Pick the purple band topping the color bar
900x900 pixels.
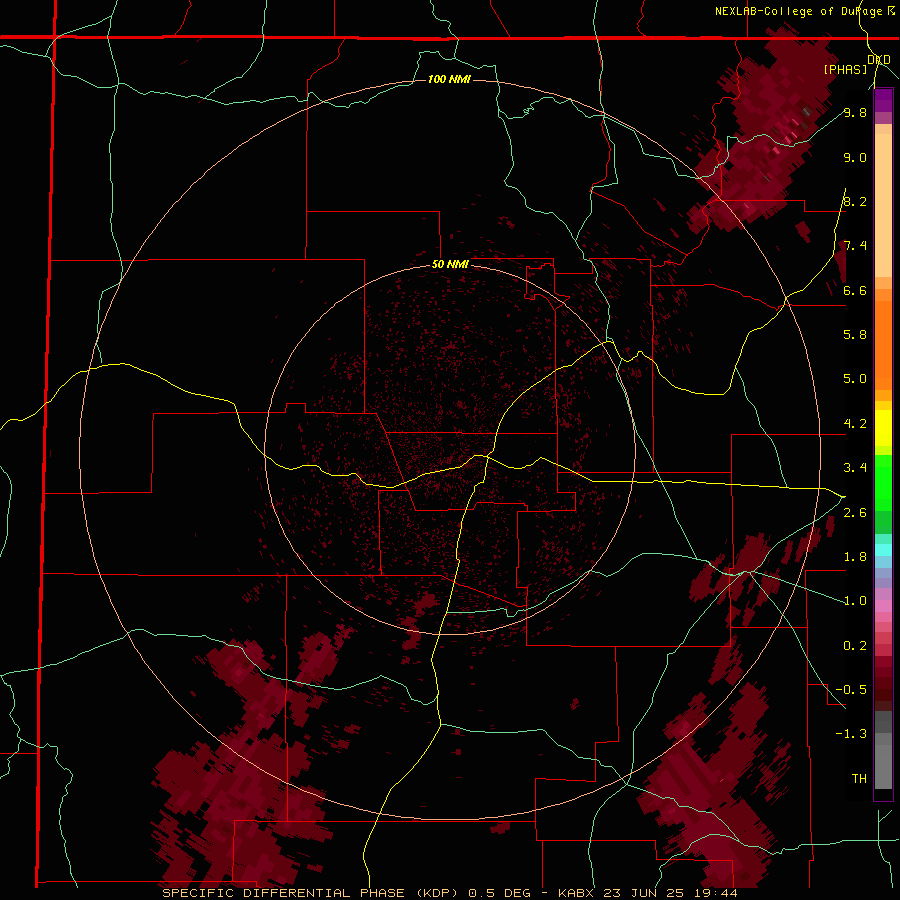pos(883,100)
